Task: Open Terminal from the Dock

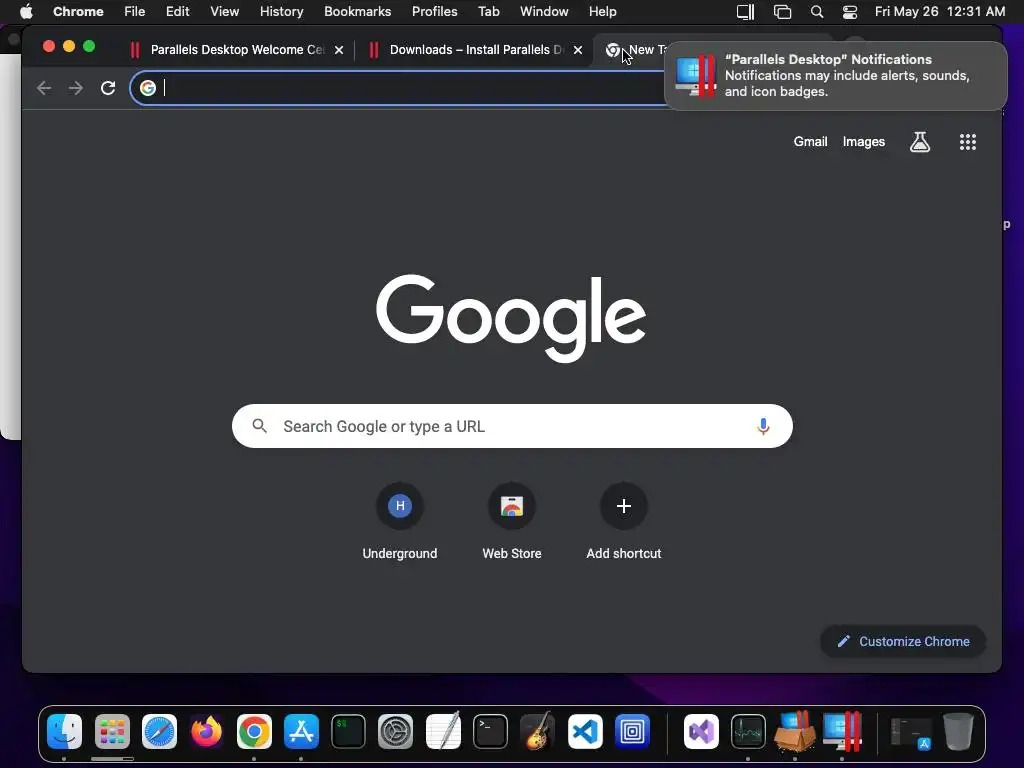Action: click(x=490, y=731)
